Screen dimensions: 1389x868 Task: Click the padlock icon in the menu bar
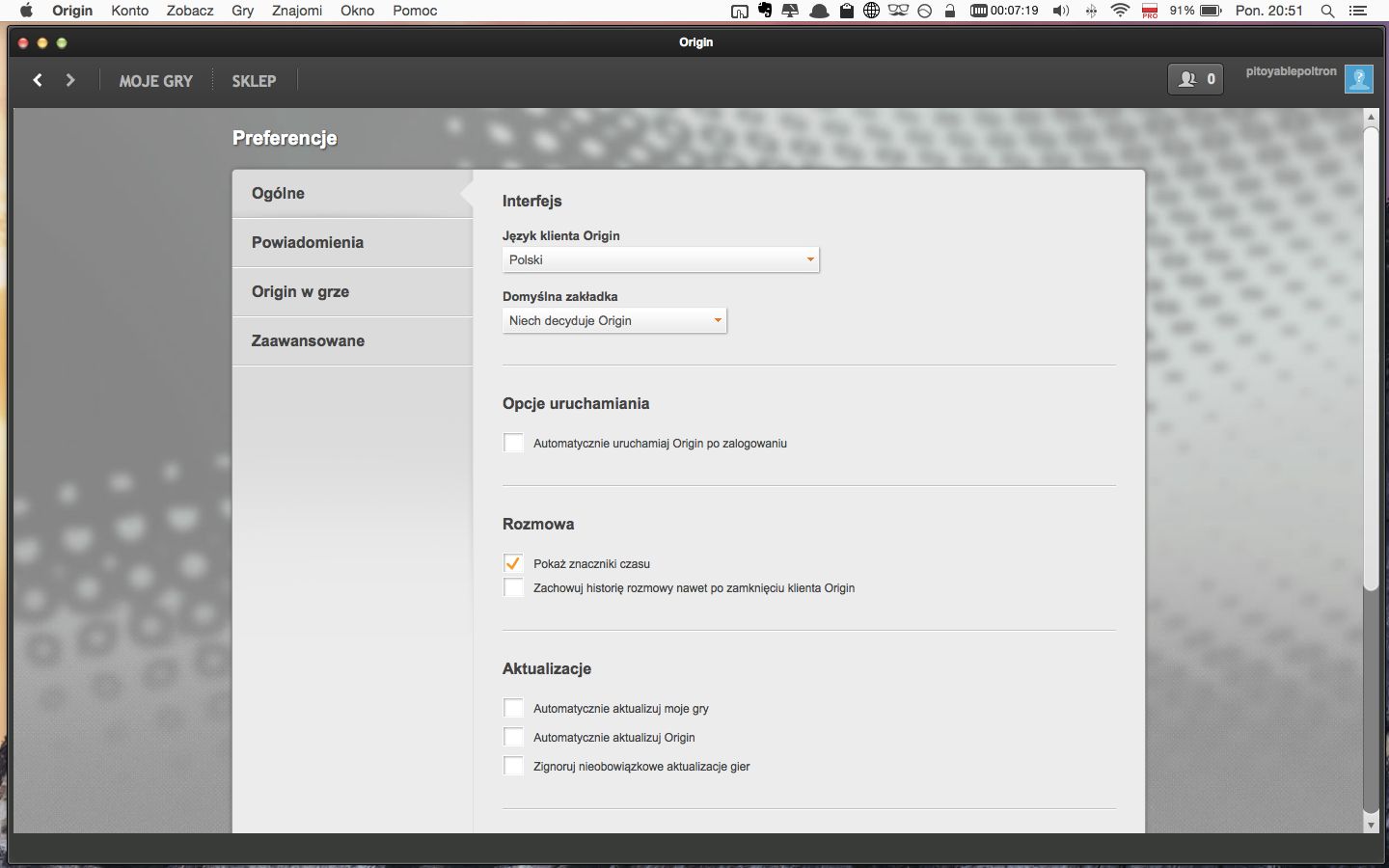[x=950, y=11]
